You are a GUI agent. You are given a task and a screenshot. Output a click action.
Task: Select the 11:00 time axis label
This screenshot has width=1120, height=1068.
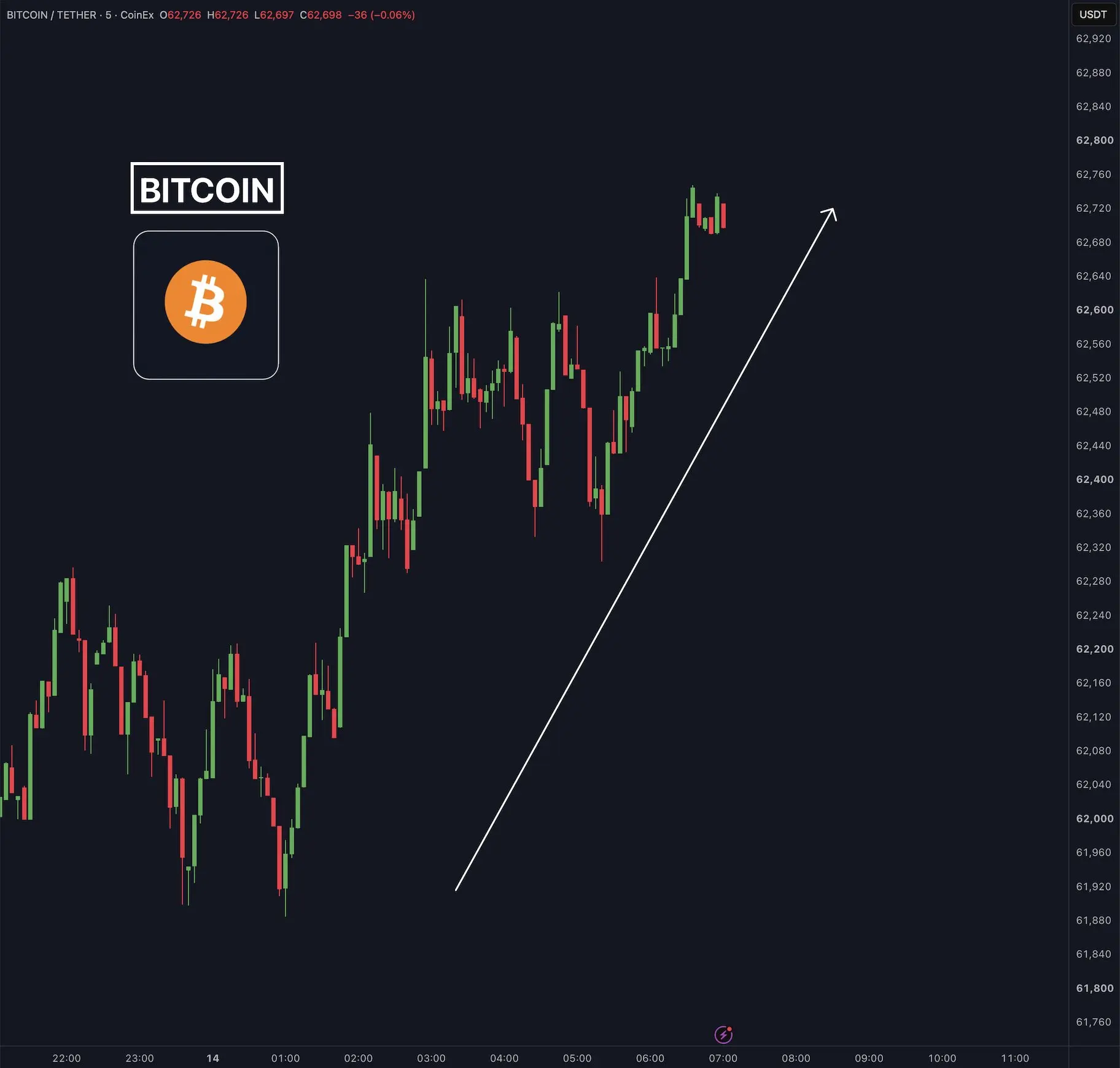(1015, 1058)
